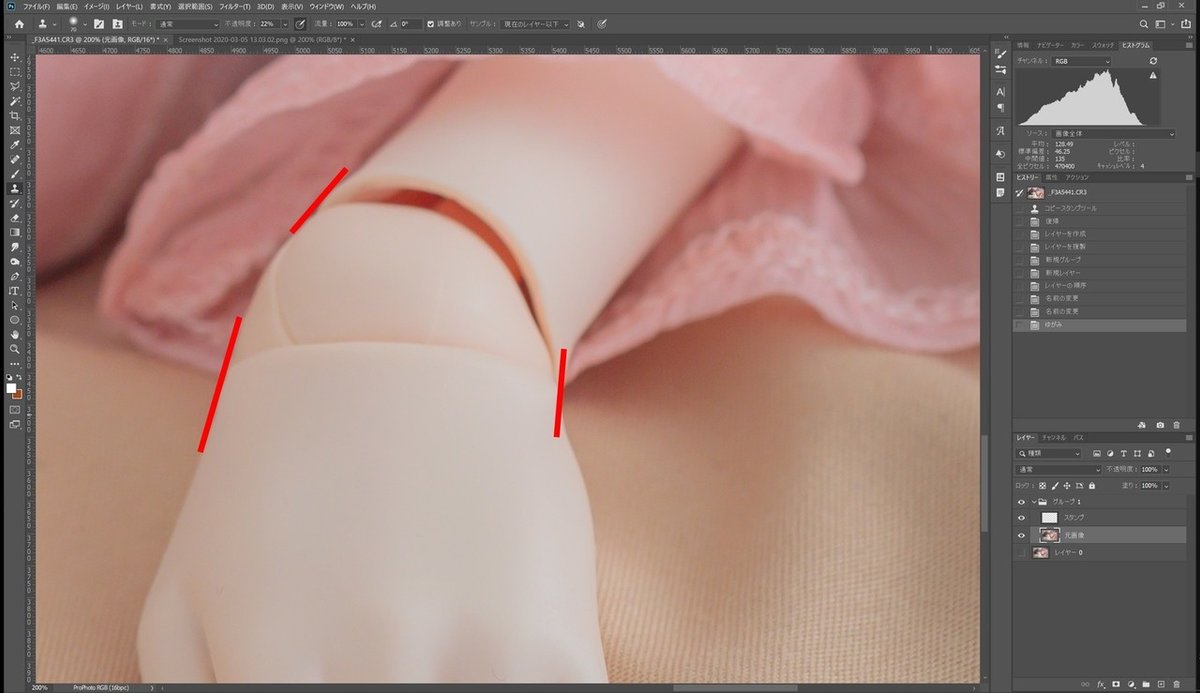Select the レイヤーを複製 history state

1100,247
